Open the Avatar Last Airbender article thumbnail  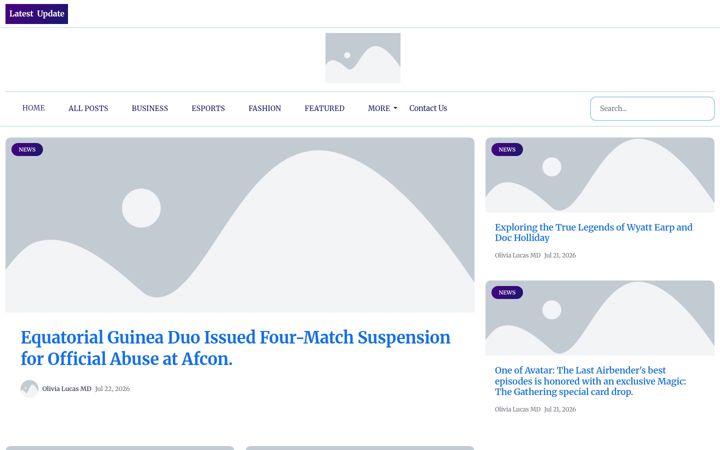pyautogui.click(x=600, y=318)
